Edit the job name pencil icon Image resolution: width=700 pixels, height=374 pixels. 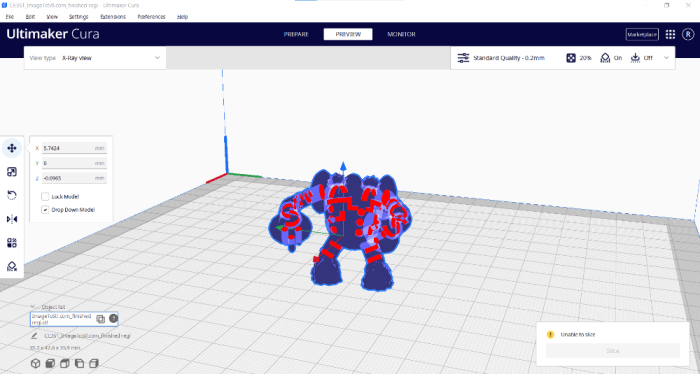pyautogui.click(x=34, y=336)
